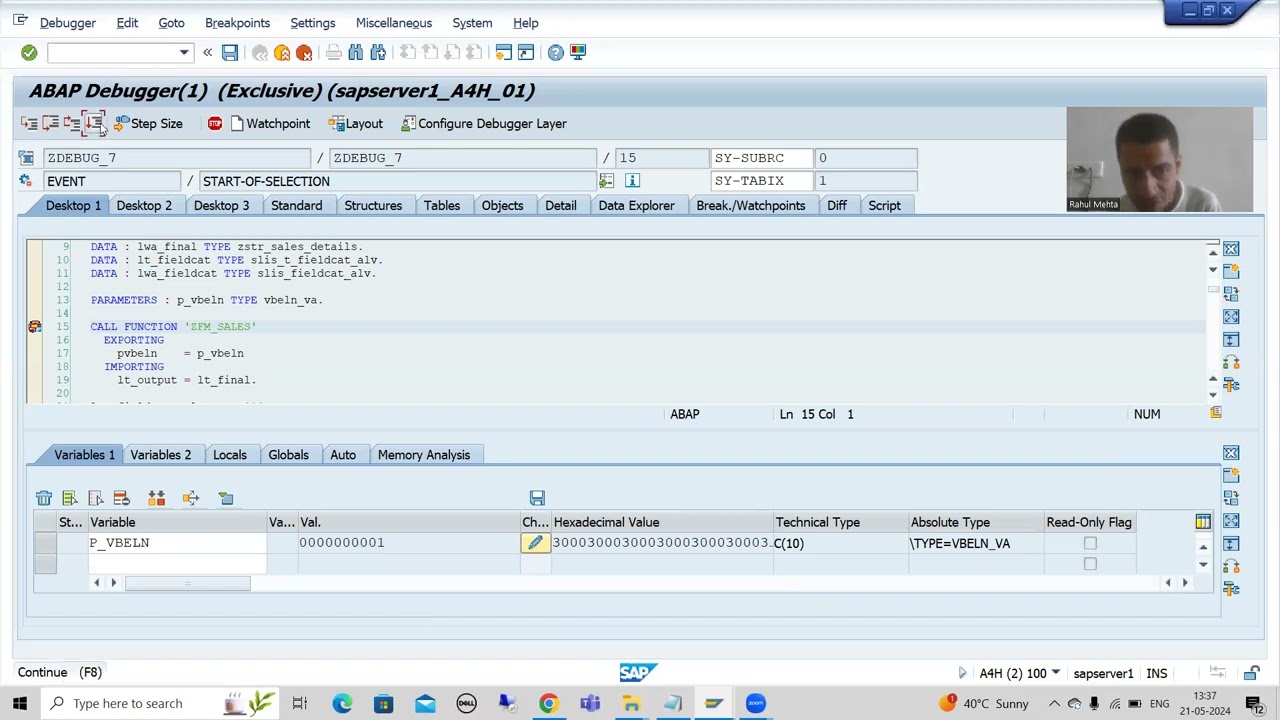
Task: Click the Windows Start button
Action: pyautogui.click(x=19, y=703)
